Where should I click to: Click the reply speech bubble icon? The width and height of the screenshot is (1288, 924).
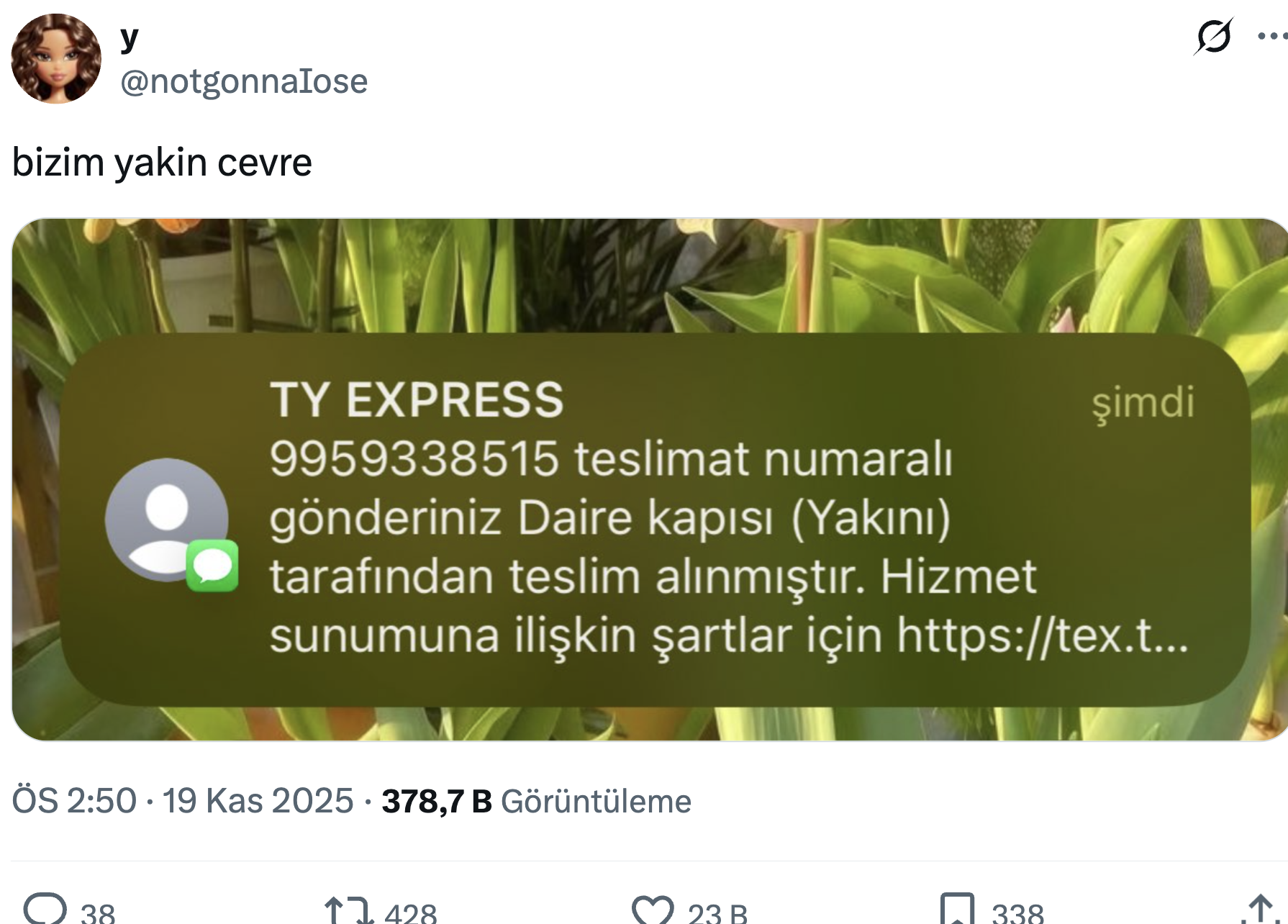click(45, 910)
